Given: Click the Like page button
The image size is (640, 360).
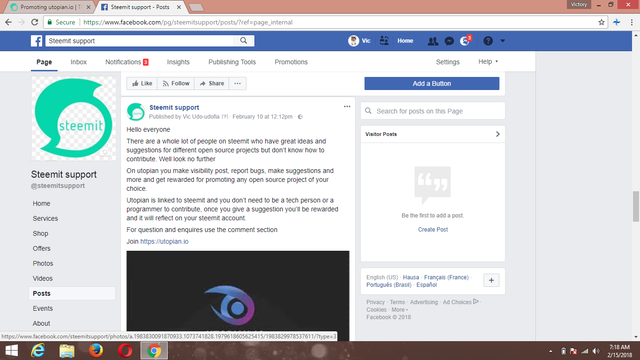Looking at the screenshot, I should pyautogui.click(x=142, y=83).
